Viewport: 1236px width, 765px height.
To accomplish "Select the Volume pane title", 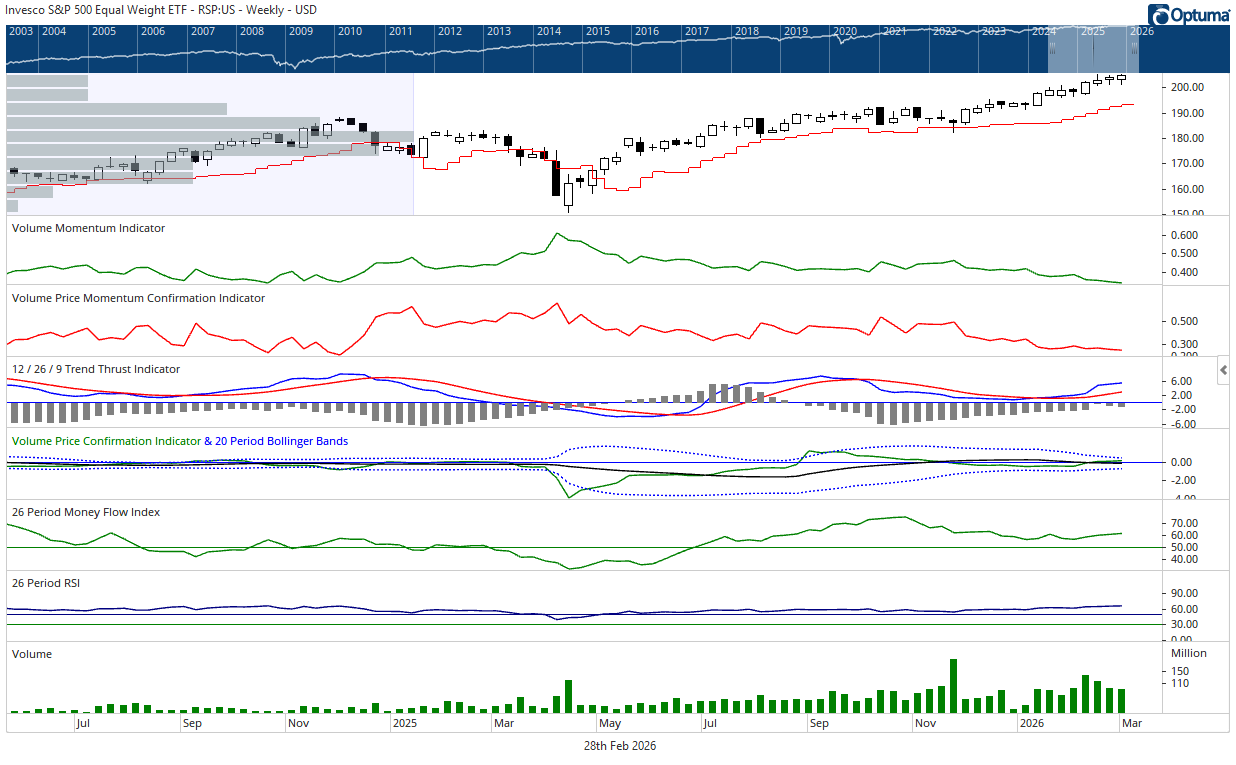I will (x=32, y=654).
